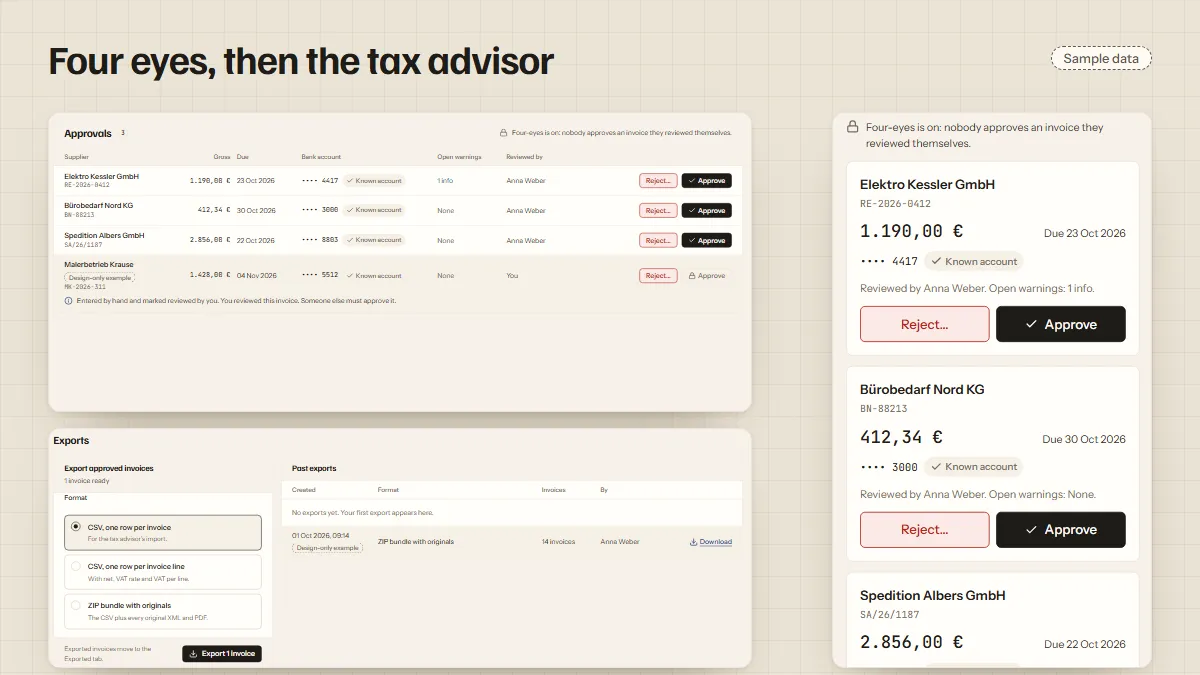This screenshot has width=1200, height=675.
Task: Tap Reject on the Elektro Kessler GmbH card
Action: [925, 324]
